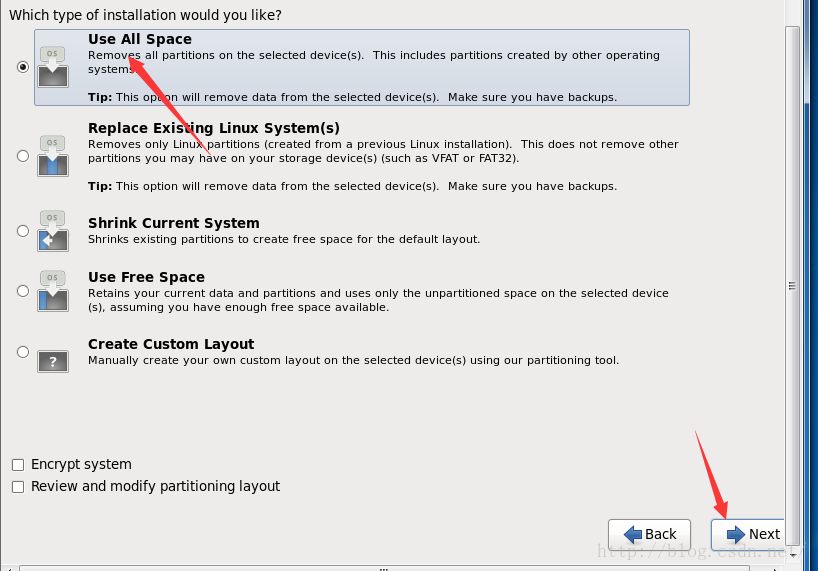Click the Create Custom Layout title text
The height and width of the screenshot is (571, 818).
[x=171, y=344]
